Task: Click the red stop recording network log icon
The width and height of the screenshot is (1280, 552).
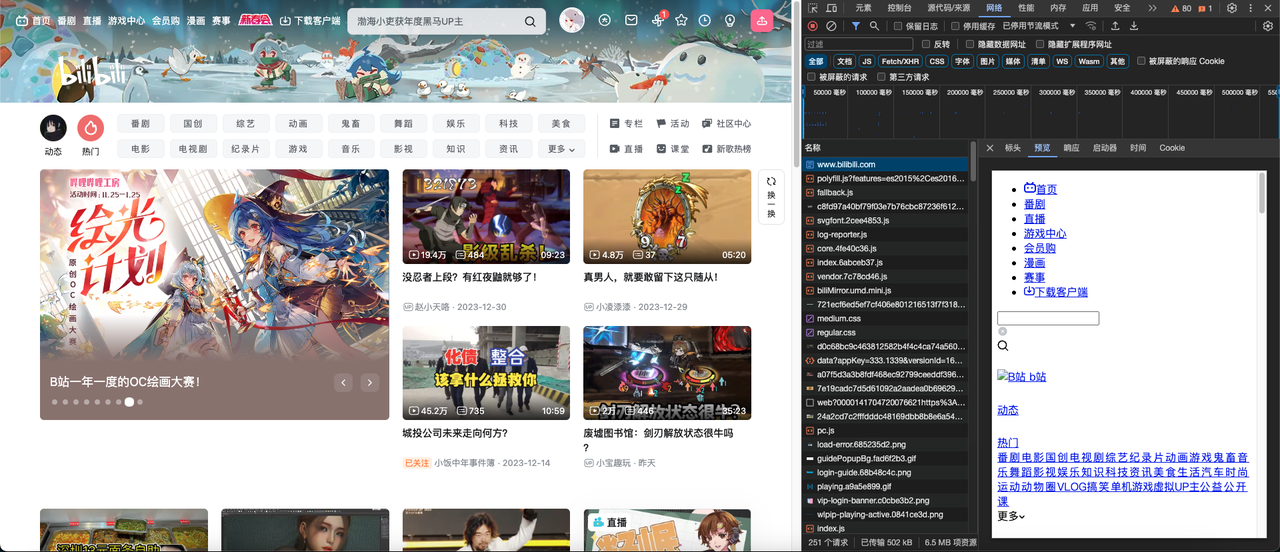Action: tap(813, 26)
